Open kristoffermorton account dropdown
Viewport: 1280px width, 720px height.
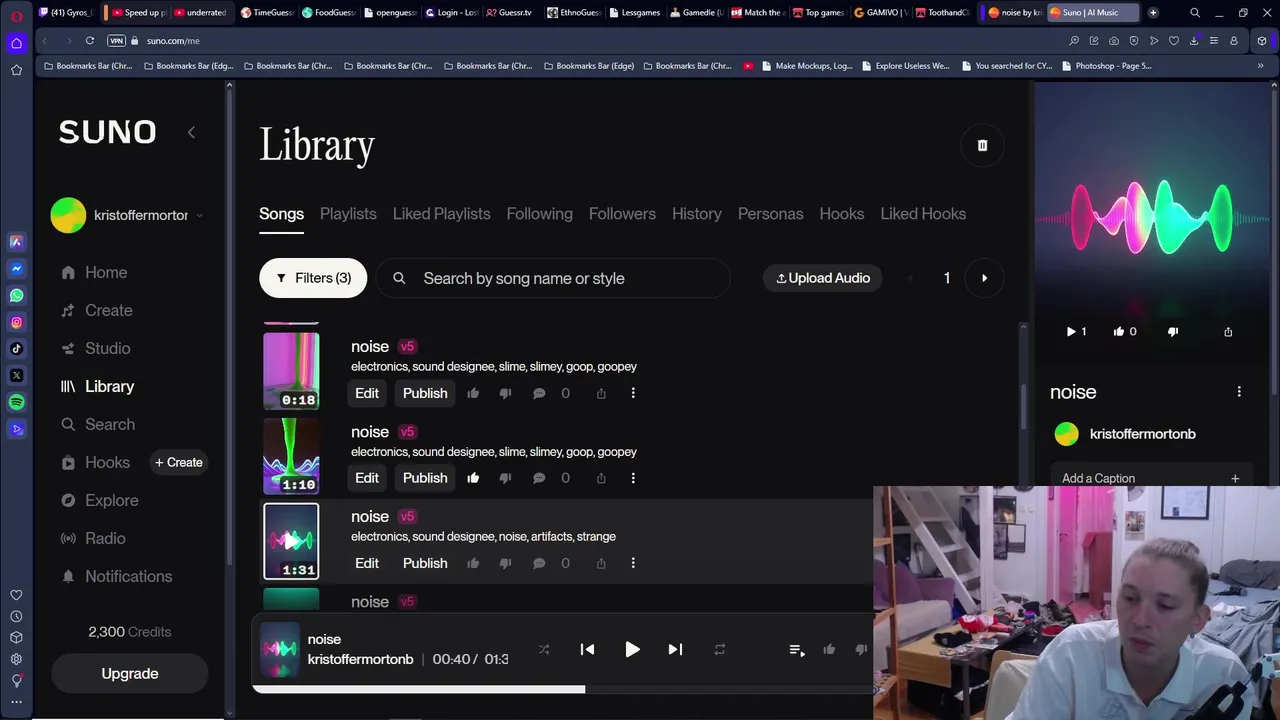pyautogui.click(x=128, y=215)
